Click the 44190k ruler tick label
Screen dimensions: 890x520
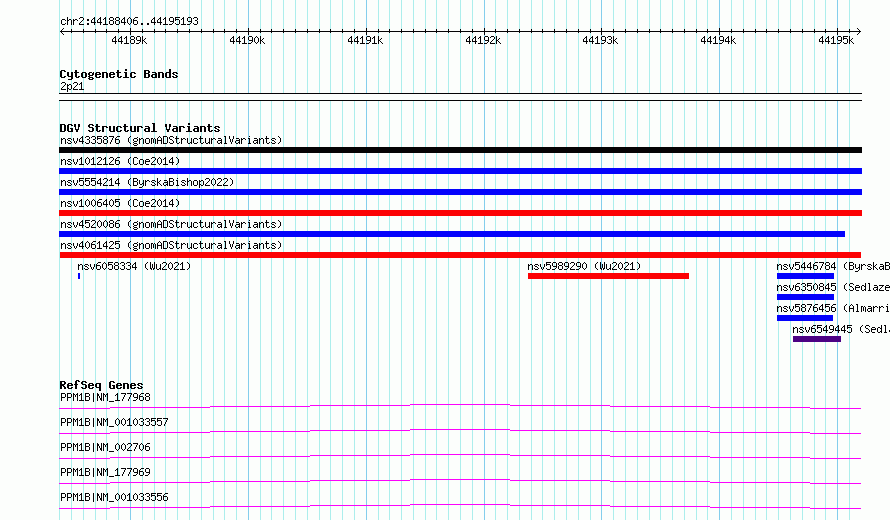tap(247, 40)
